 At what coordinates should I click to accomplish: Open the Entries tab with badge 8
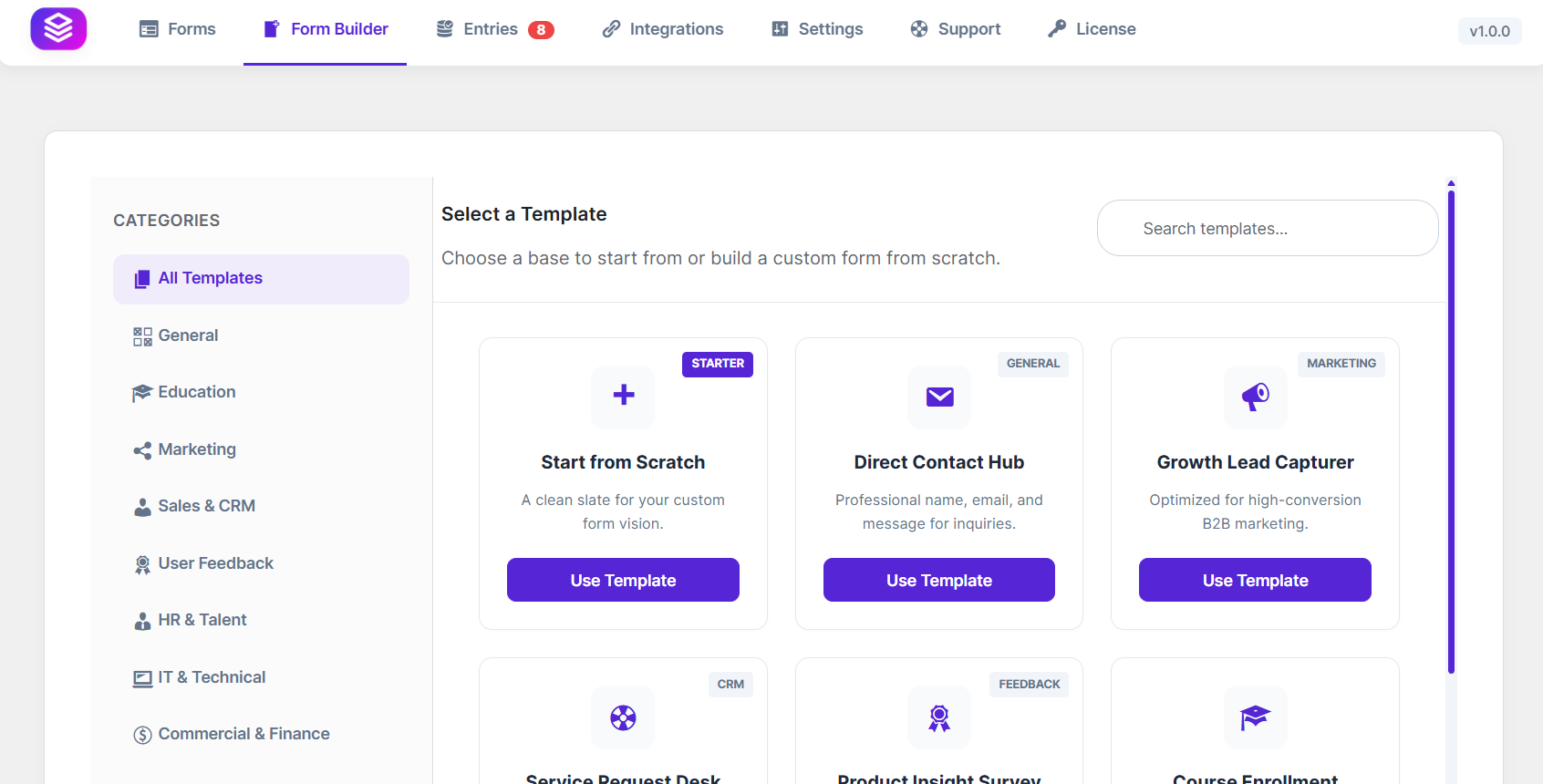coord(495,29)
